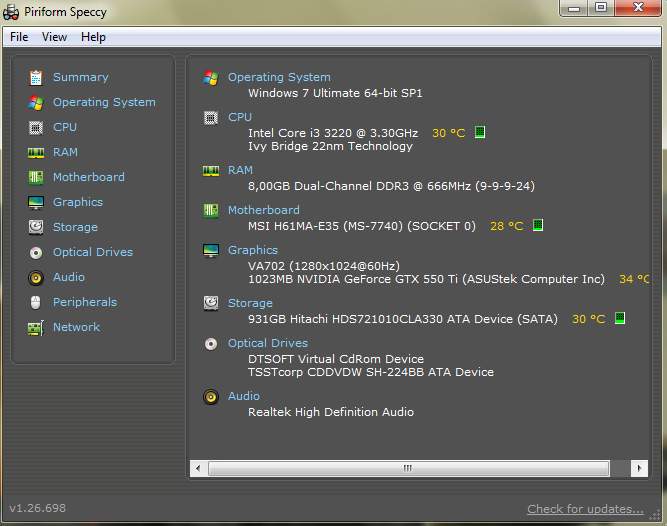Switch to the RAM section in sidebar
This screenshot has width=667, height=526.
tap(65, 152)
